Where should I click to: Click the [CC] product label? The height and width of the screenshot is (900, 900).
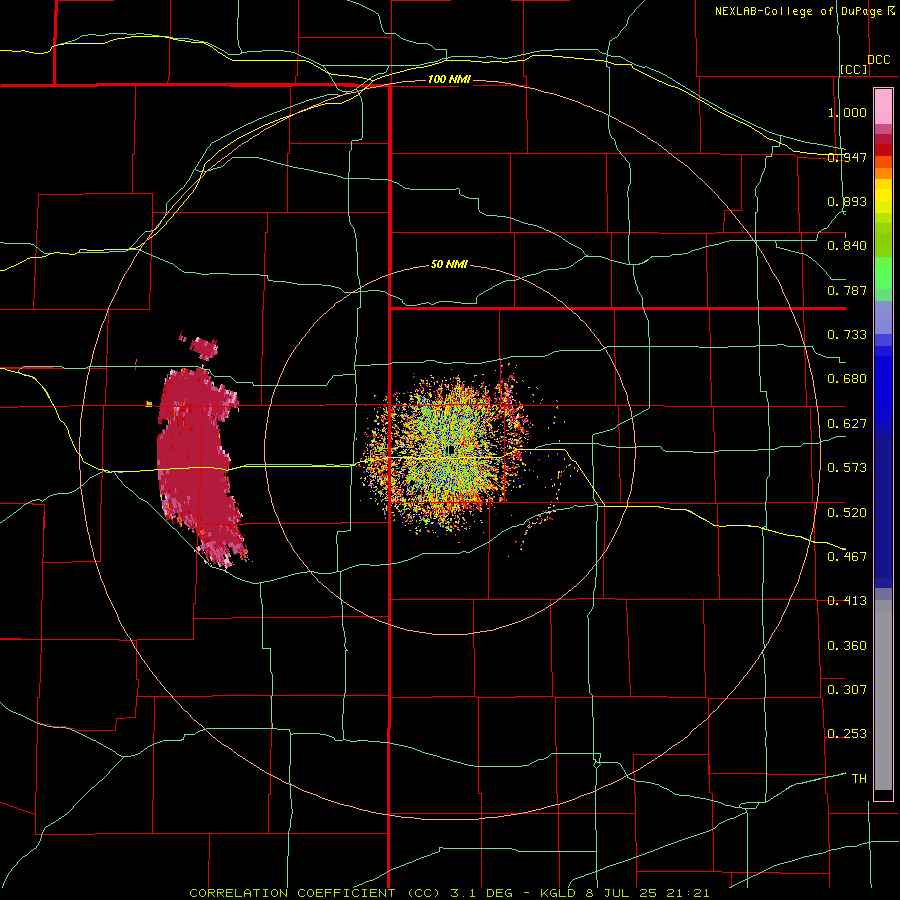click(854, 69)
